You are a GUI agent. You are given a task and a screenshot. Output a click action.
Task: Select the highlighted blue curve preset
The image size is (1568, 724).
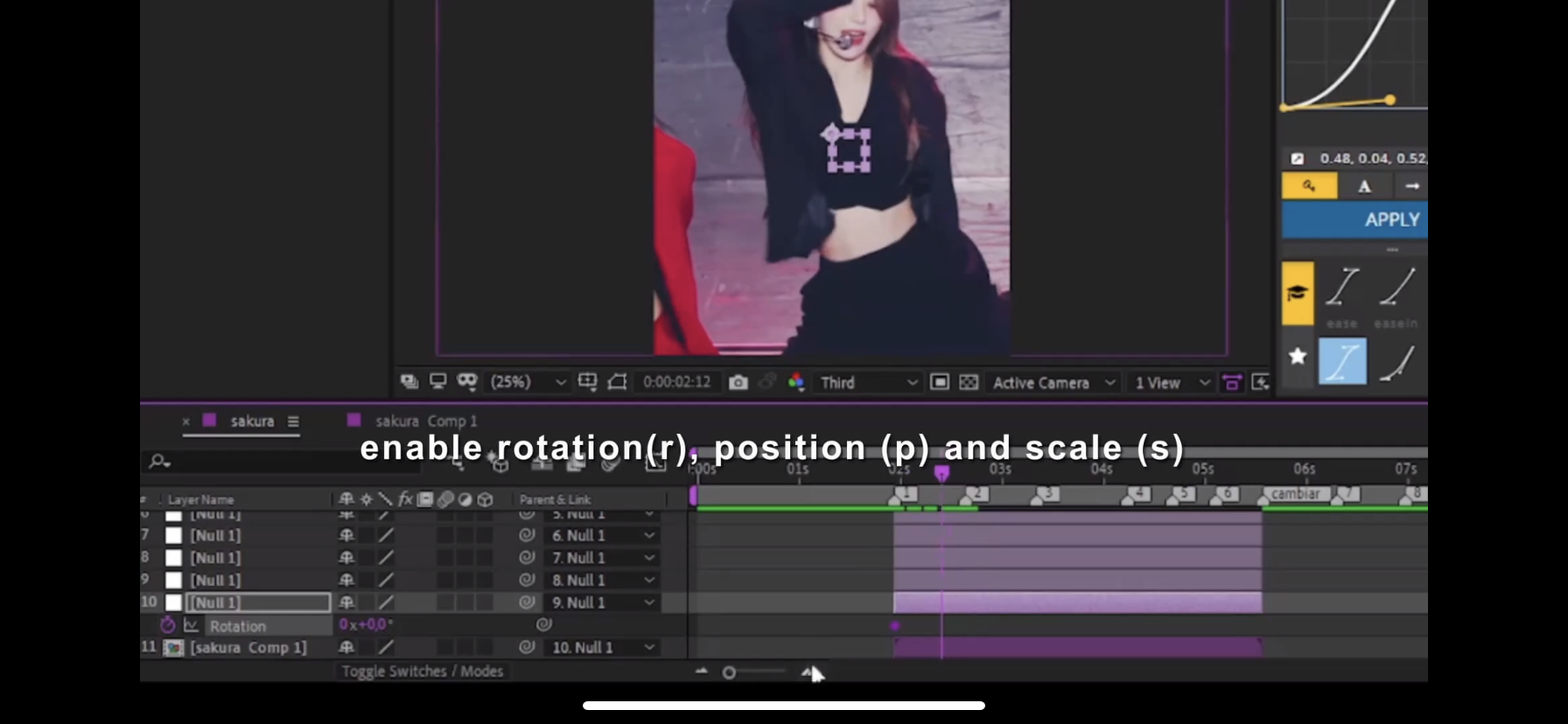[x=1342, y=361]
